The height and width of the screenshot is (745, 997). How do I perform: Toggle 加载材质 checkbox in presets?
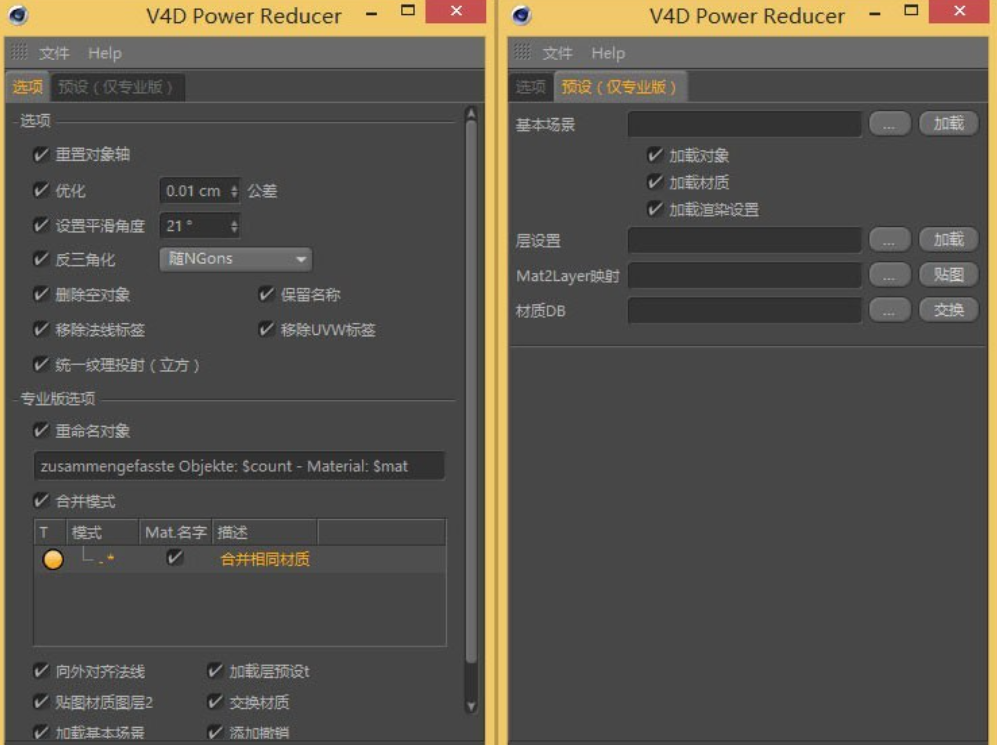655,182
